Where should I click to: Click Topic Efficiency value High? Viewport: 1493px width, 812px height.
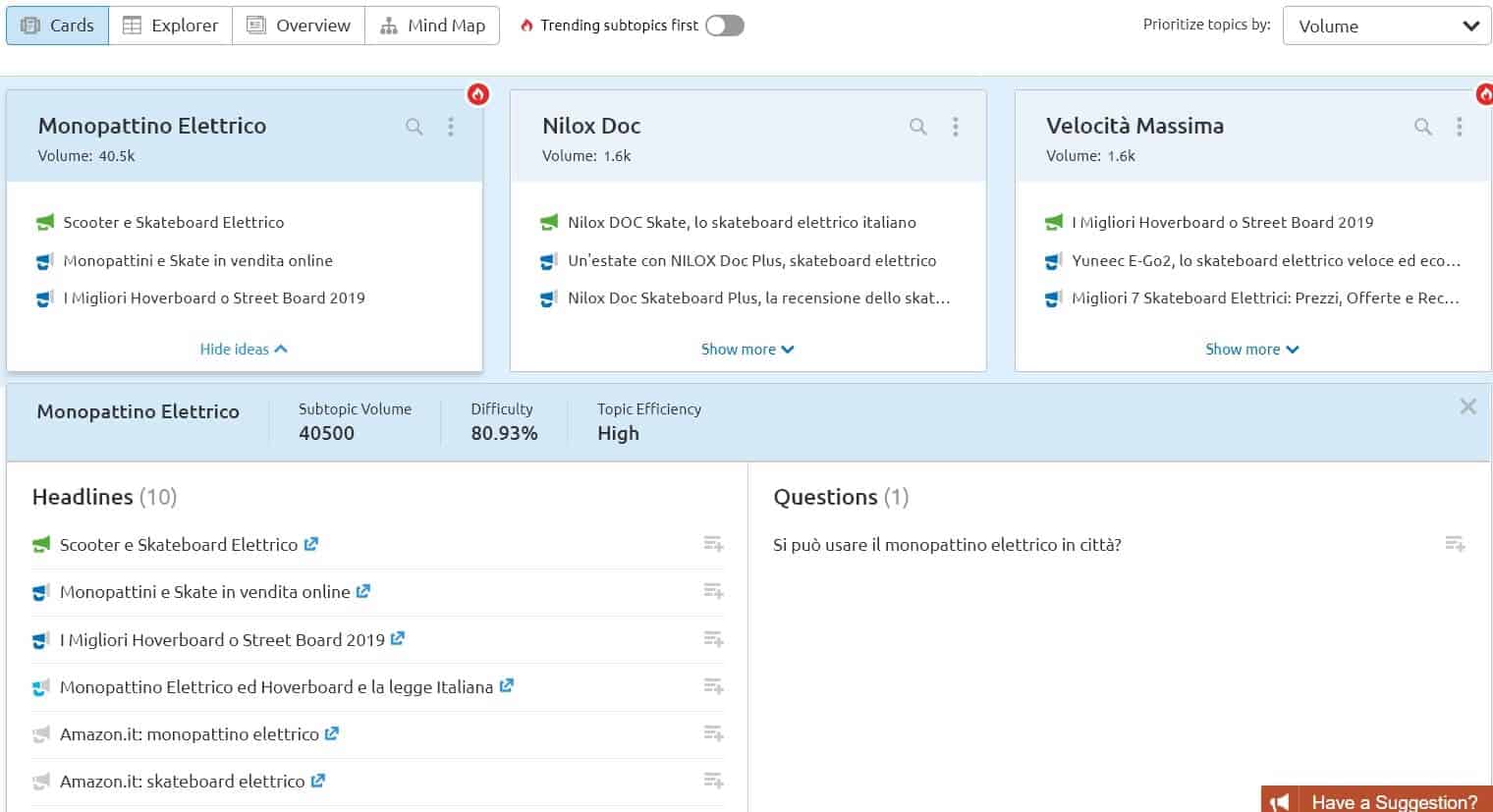point(618,433)
